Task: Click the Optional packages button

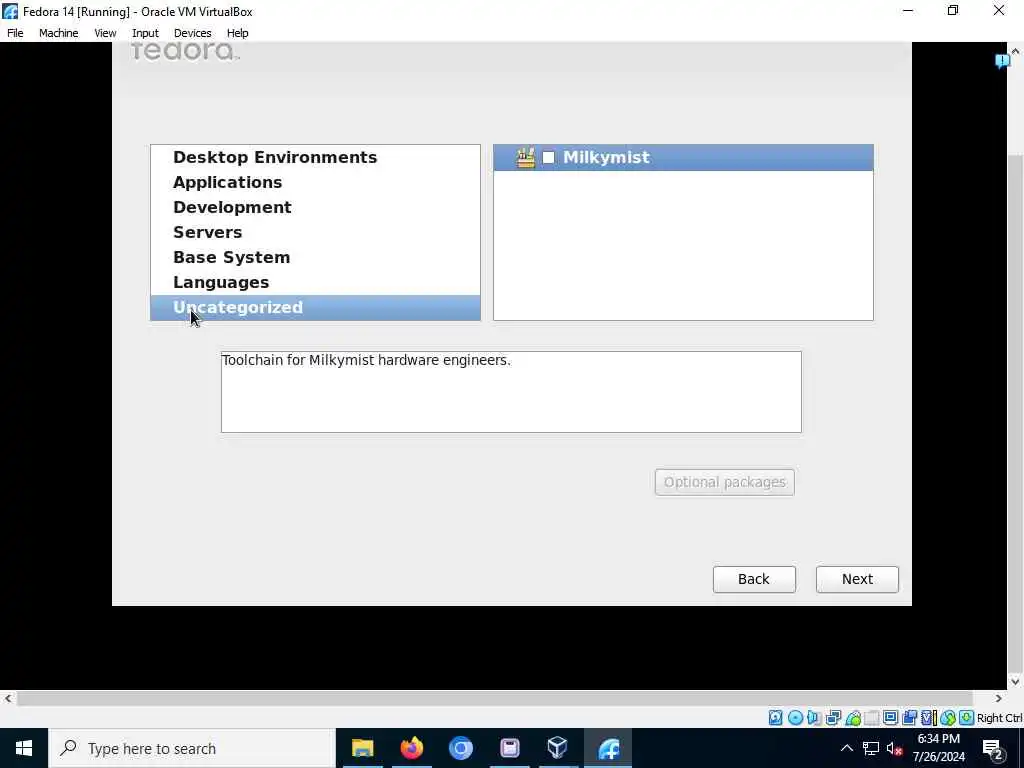Action: coord(725,482)
